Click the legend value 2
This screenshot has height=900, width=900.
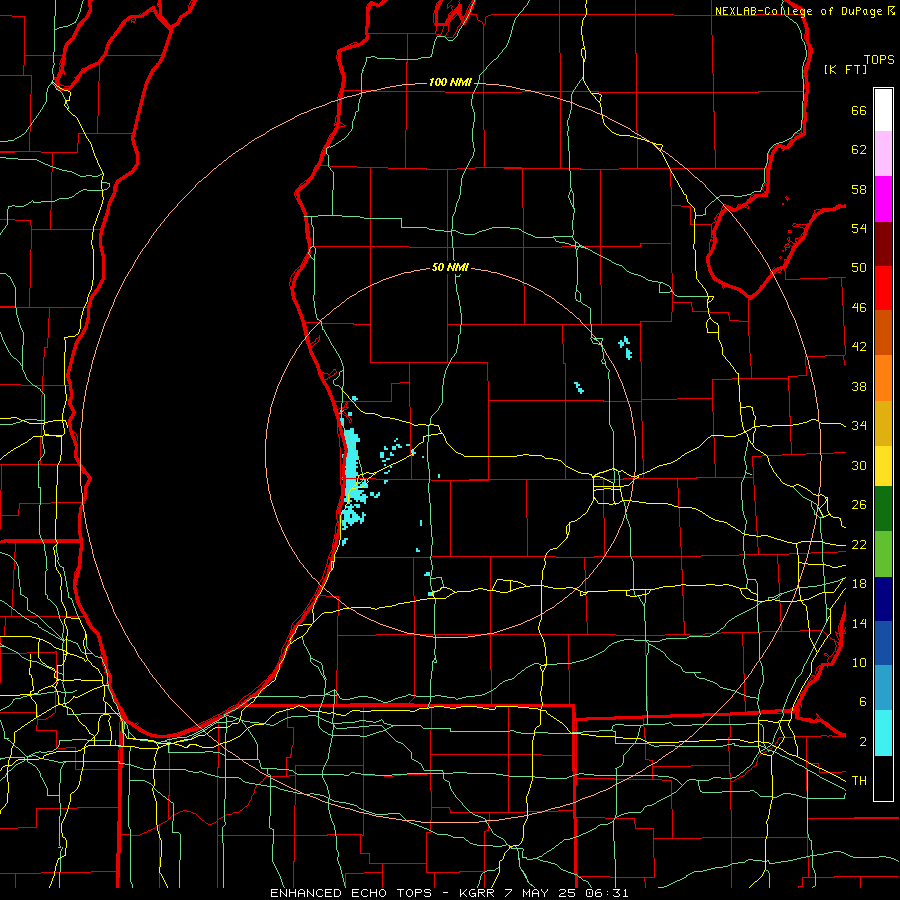(862, 742)
